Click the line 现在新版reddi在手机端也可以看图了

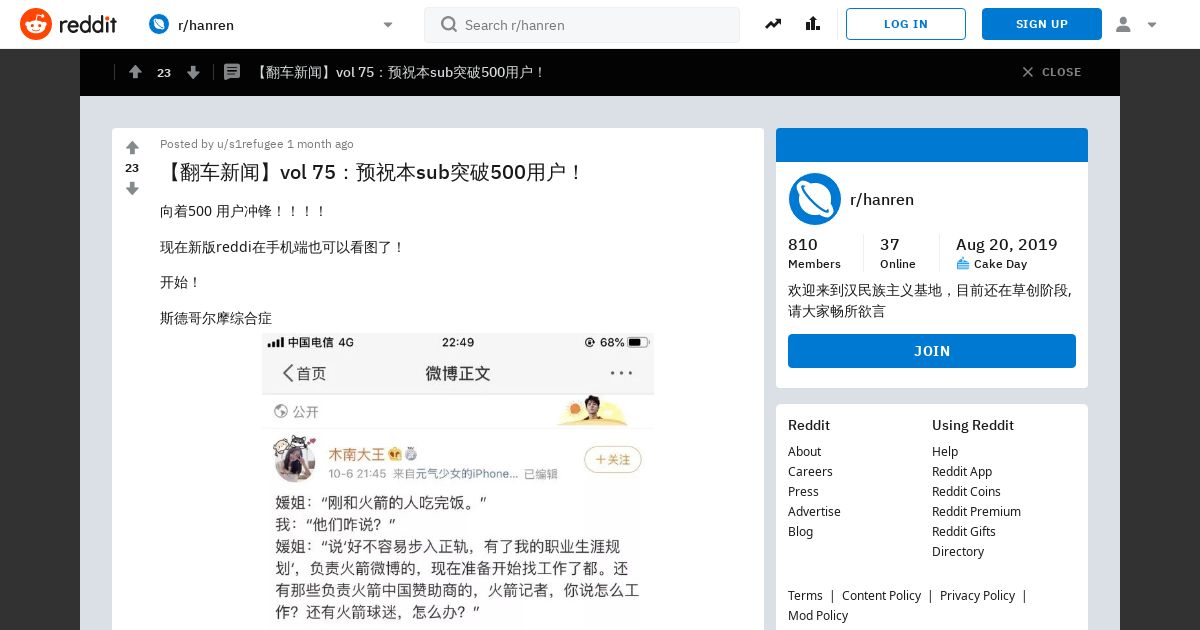point(283,247)
